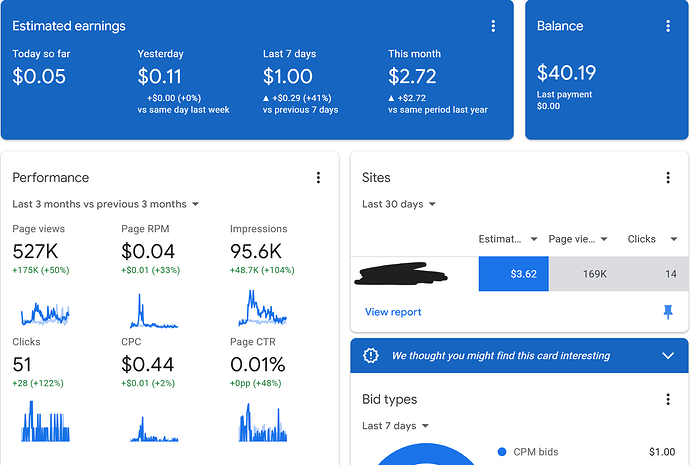Click the info badge icon on suggestion banner
Screen dimensions: 690x465
coord(371,355)
